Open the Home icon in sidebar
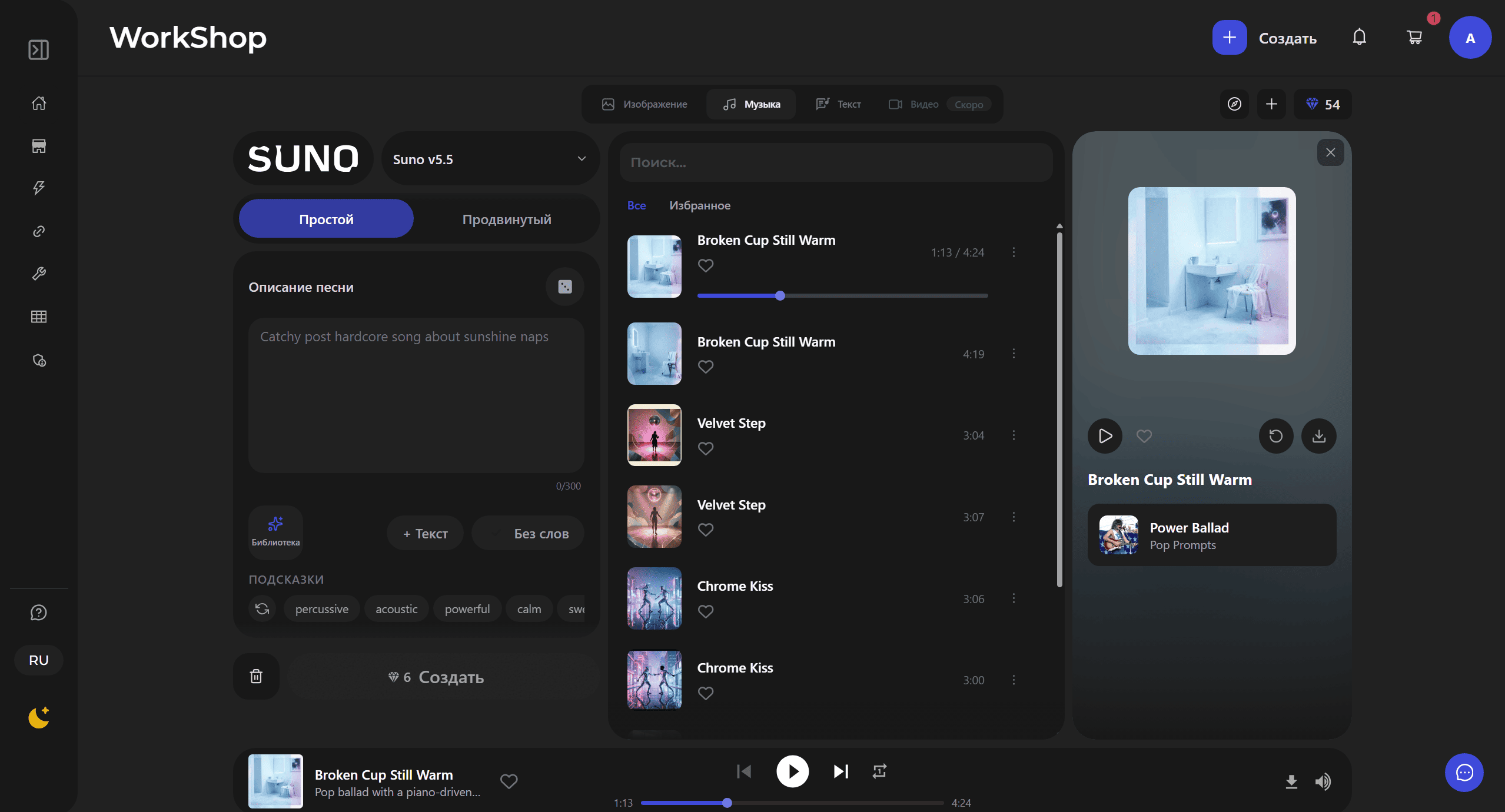Image resolution: width=1505 pixels, height=812 pixels. pyautogui.click(x=39, y=104)
